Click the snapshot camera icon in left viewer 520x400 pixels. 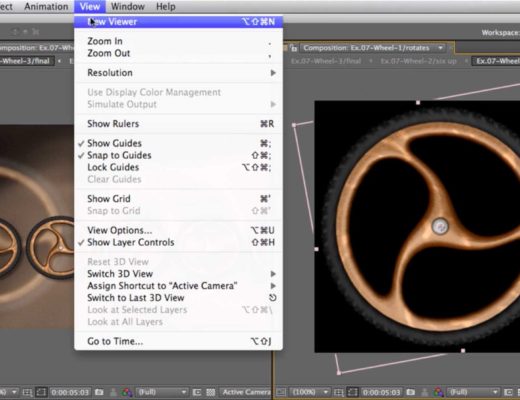pos(99,392)
